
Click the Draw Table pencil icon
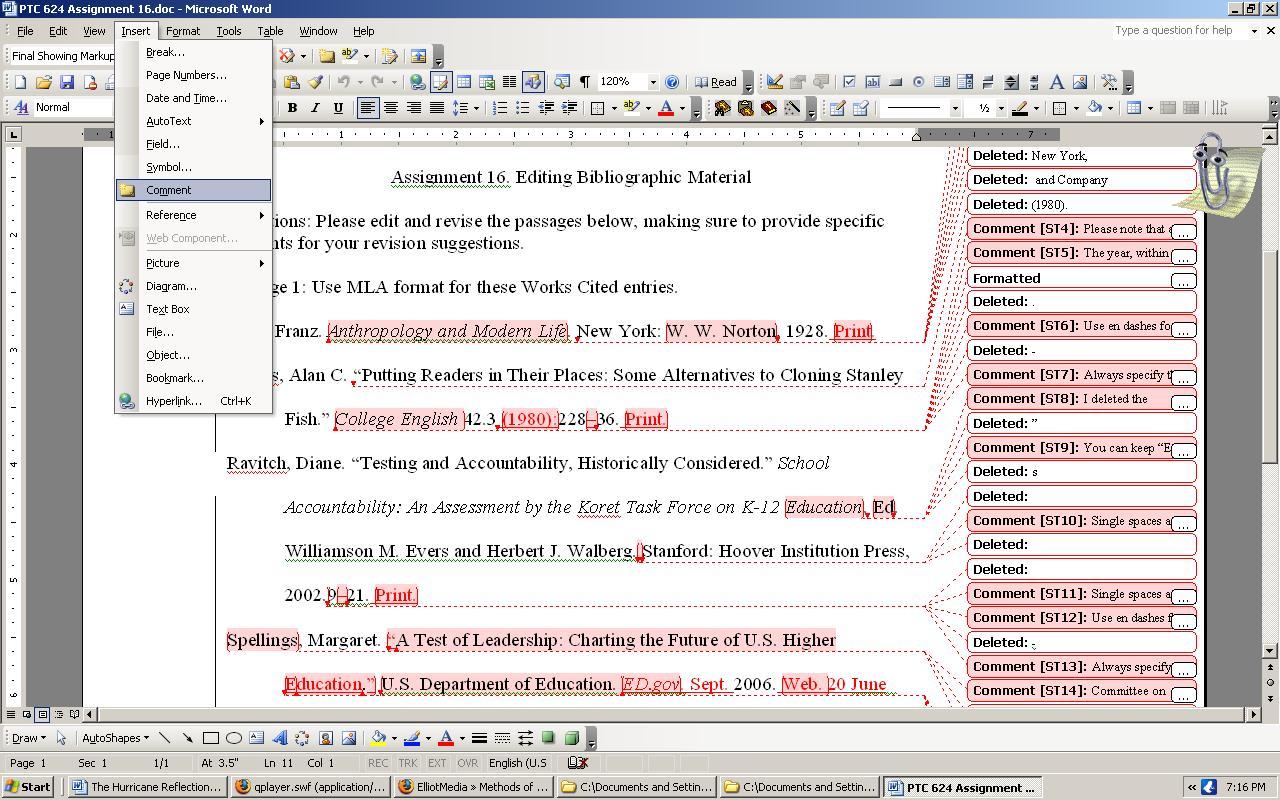point(837,108)
